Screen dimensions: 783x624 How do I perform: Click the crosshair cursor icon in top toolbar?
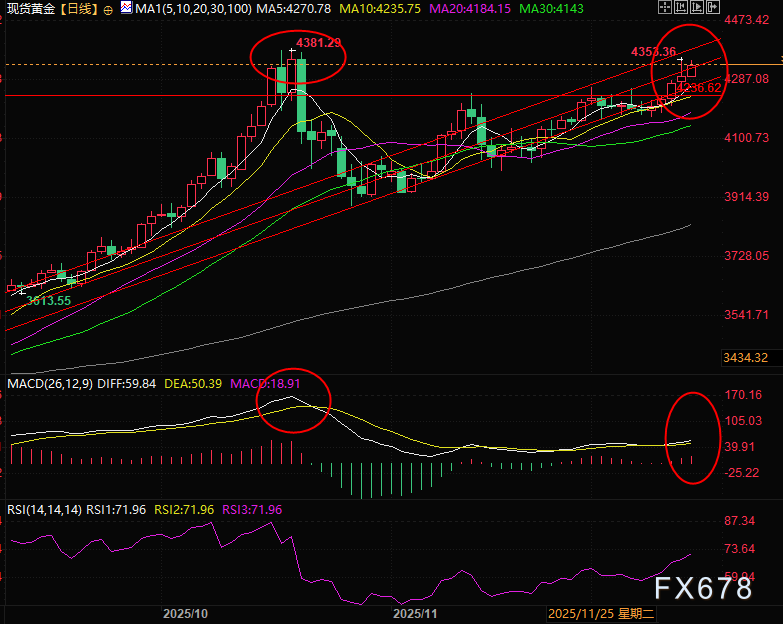click(x=665, y=7)
